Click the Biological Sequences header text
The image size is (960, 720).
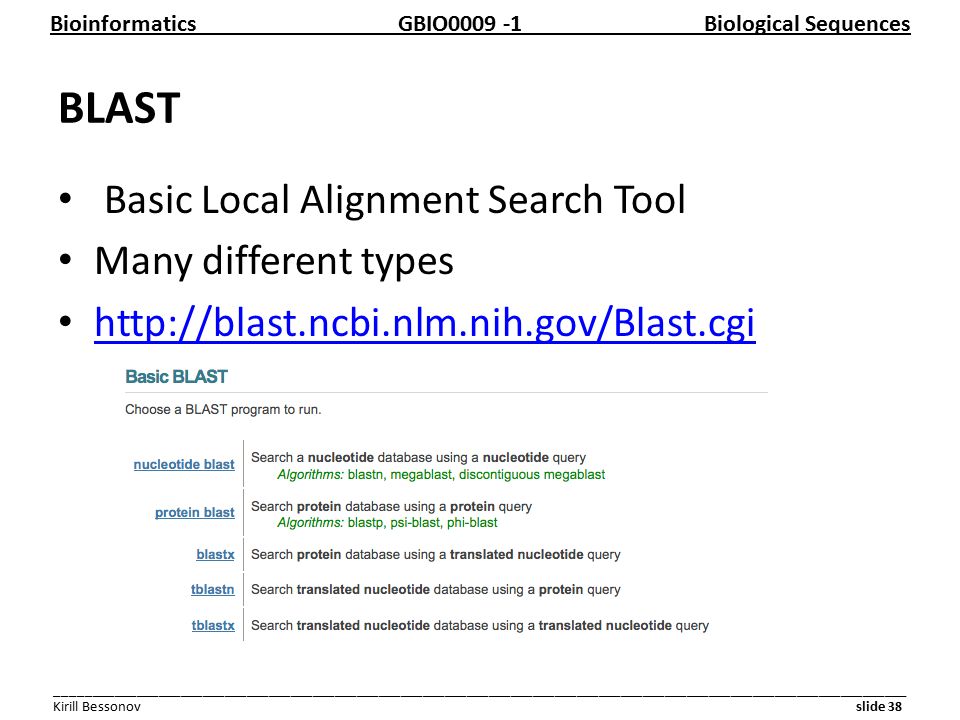coord(807,24)
